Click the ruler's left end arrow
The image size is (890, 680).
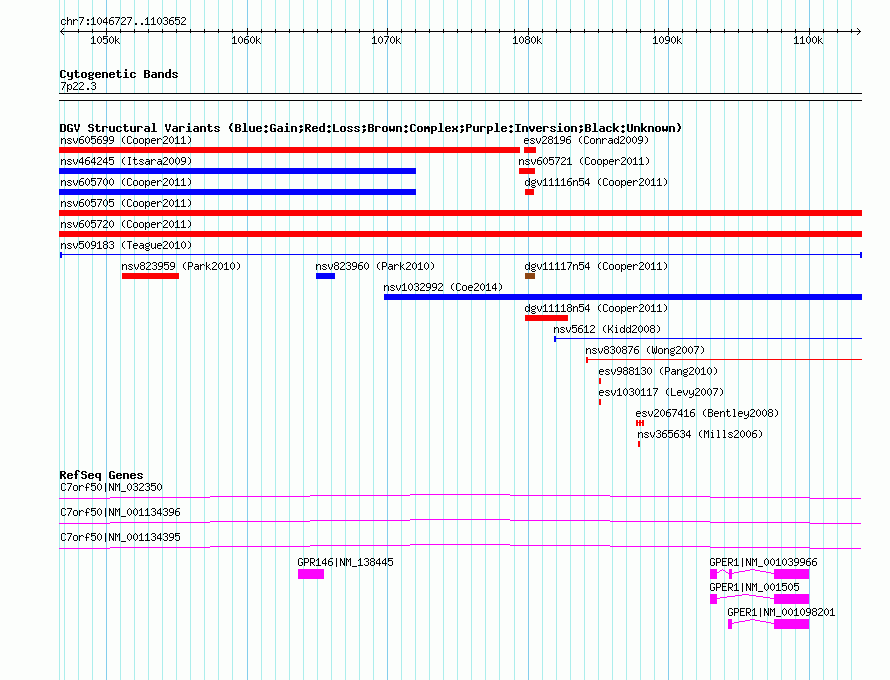pos(62,31)
